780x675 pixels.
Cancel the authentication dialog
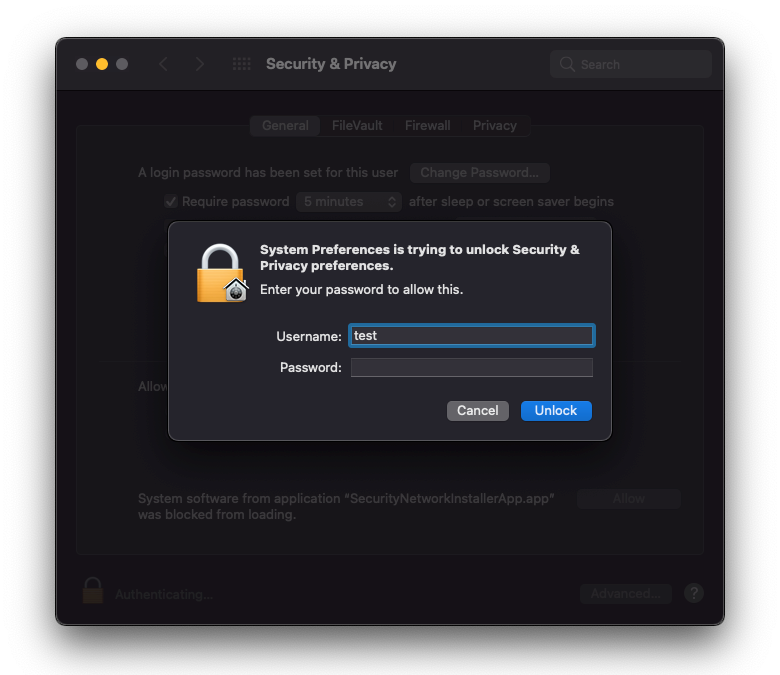477,410
